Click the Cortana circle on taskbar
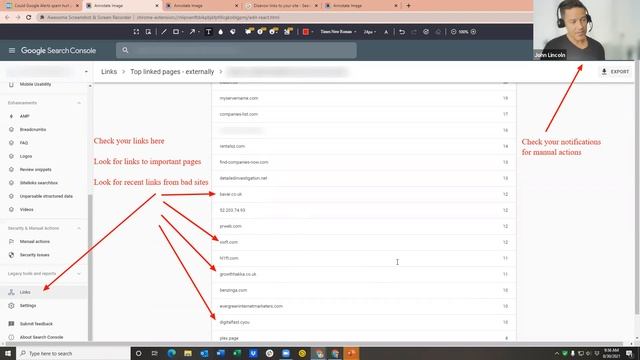 138,353
